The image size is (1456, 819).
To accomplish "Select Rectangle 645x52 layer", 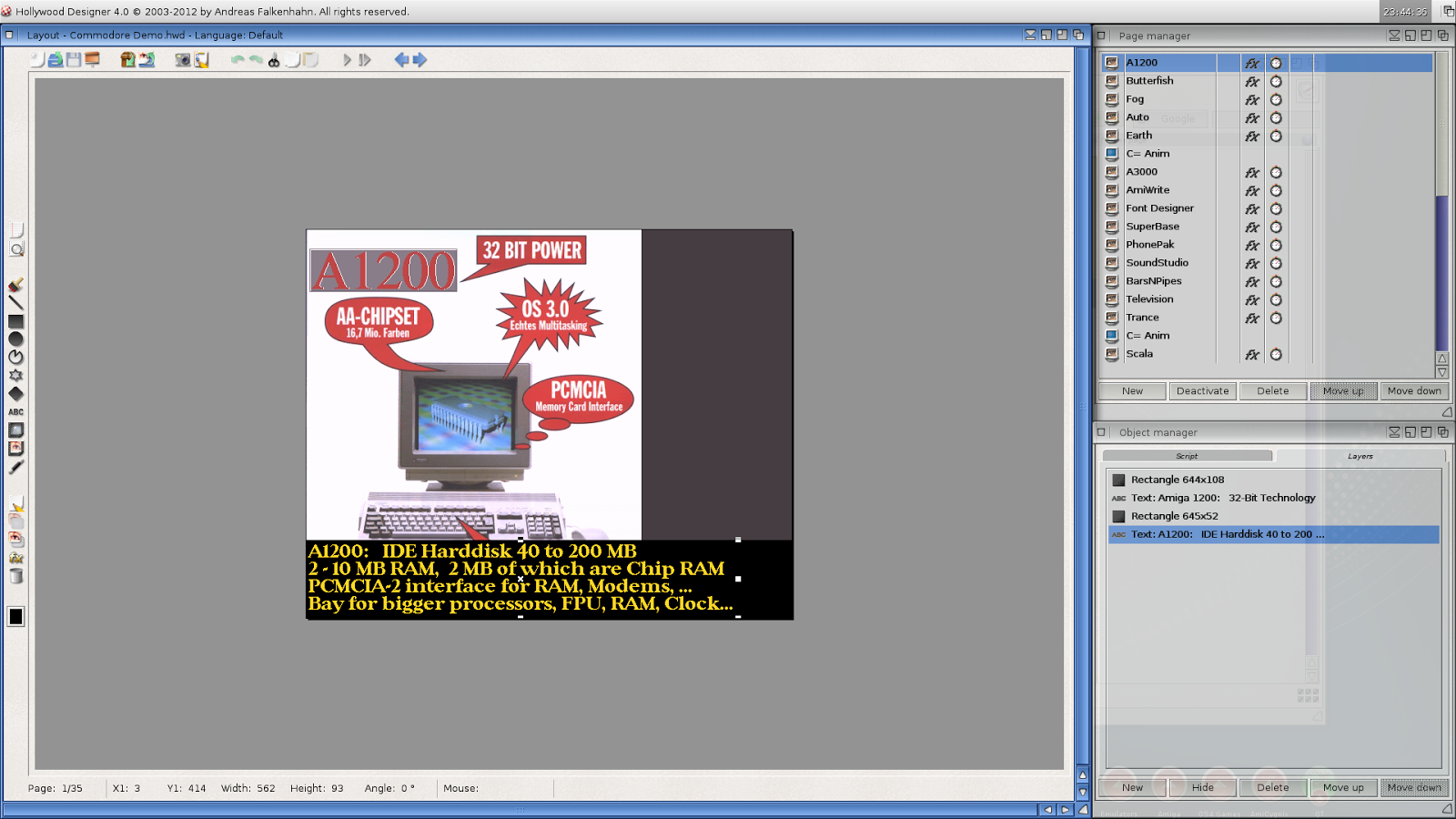I will pos(1273,516).
